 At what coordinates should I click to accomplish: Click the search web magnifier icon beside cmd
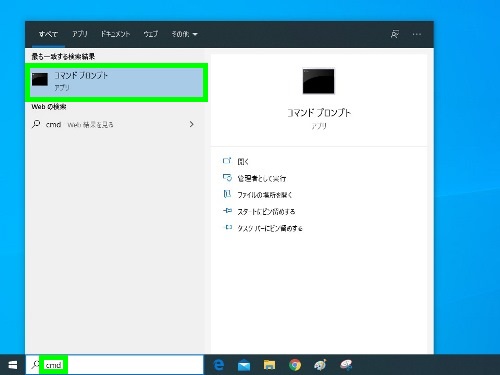pos(36,124)
